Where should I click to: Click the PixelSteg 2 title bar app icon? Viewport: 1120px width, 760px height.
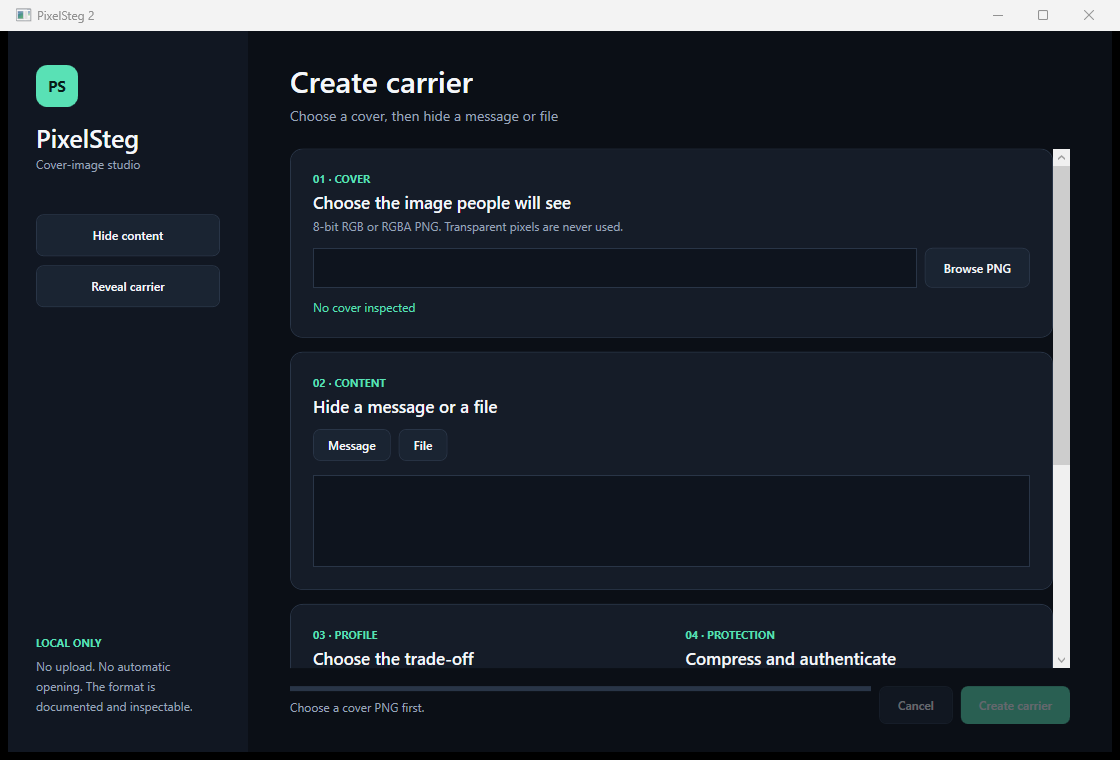24,15
